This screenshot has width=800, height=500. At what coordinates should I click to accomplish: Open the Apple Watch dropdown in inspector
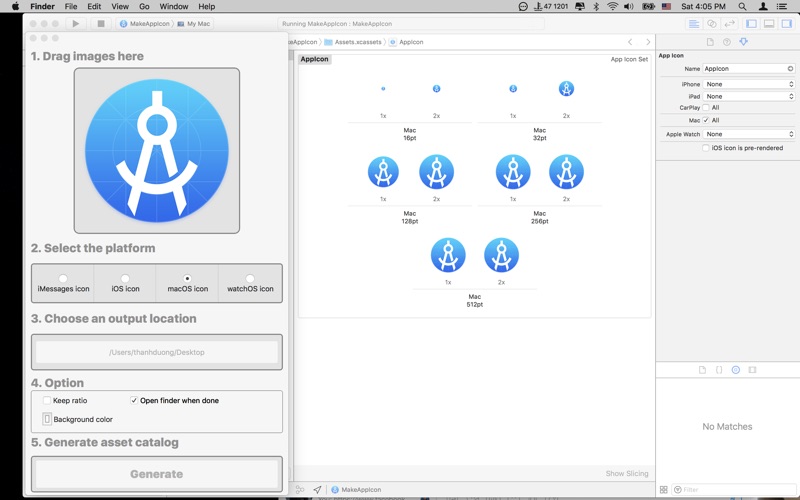tap(748, 134)
